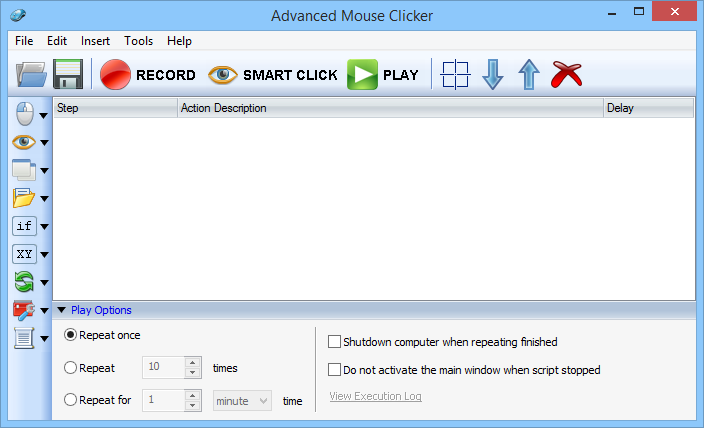Run the script with the PLAY button
704x428 pixels.
tap(383, 75)
